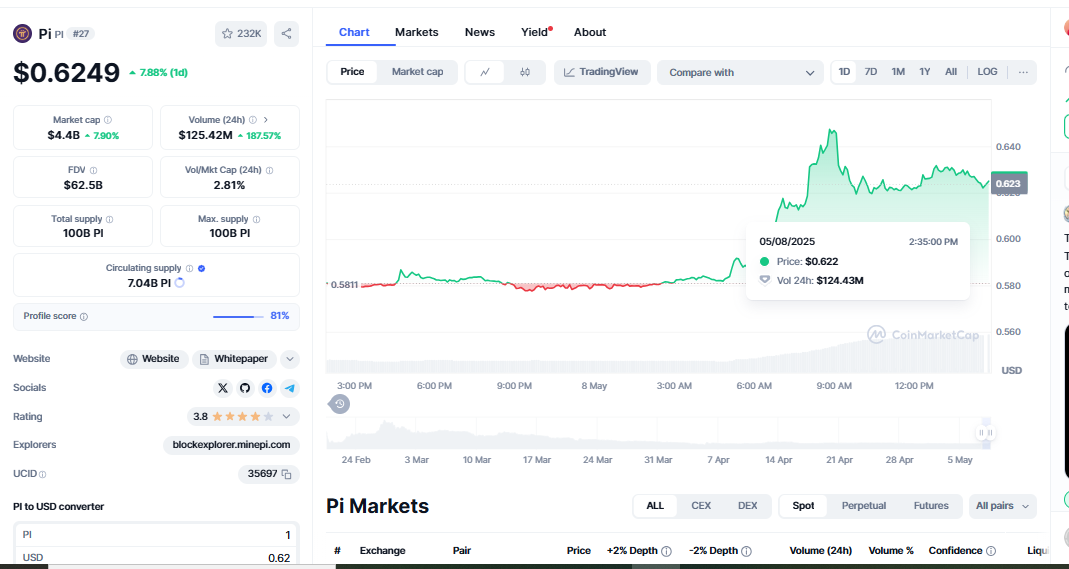
Task: Open the Facebook social link
Action: click(267, 388)
